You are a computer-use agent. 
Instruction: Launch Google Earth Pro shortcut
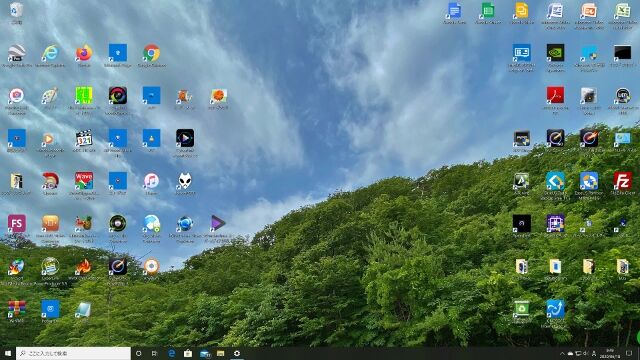pos(16,53)
